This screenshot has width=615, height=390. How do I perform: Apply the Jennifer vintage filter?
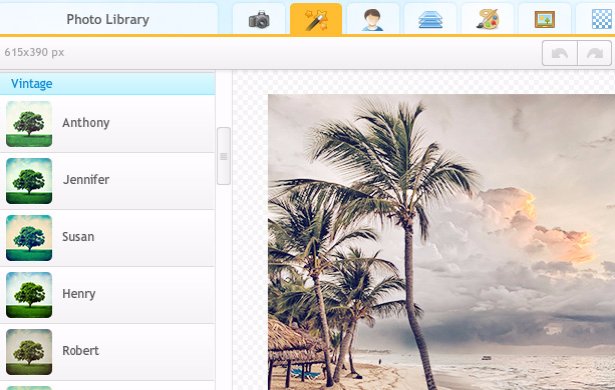(x=107, y=181)
